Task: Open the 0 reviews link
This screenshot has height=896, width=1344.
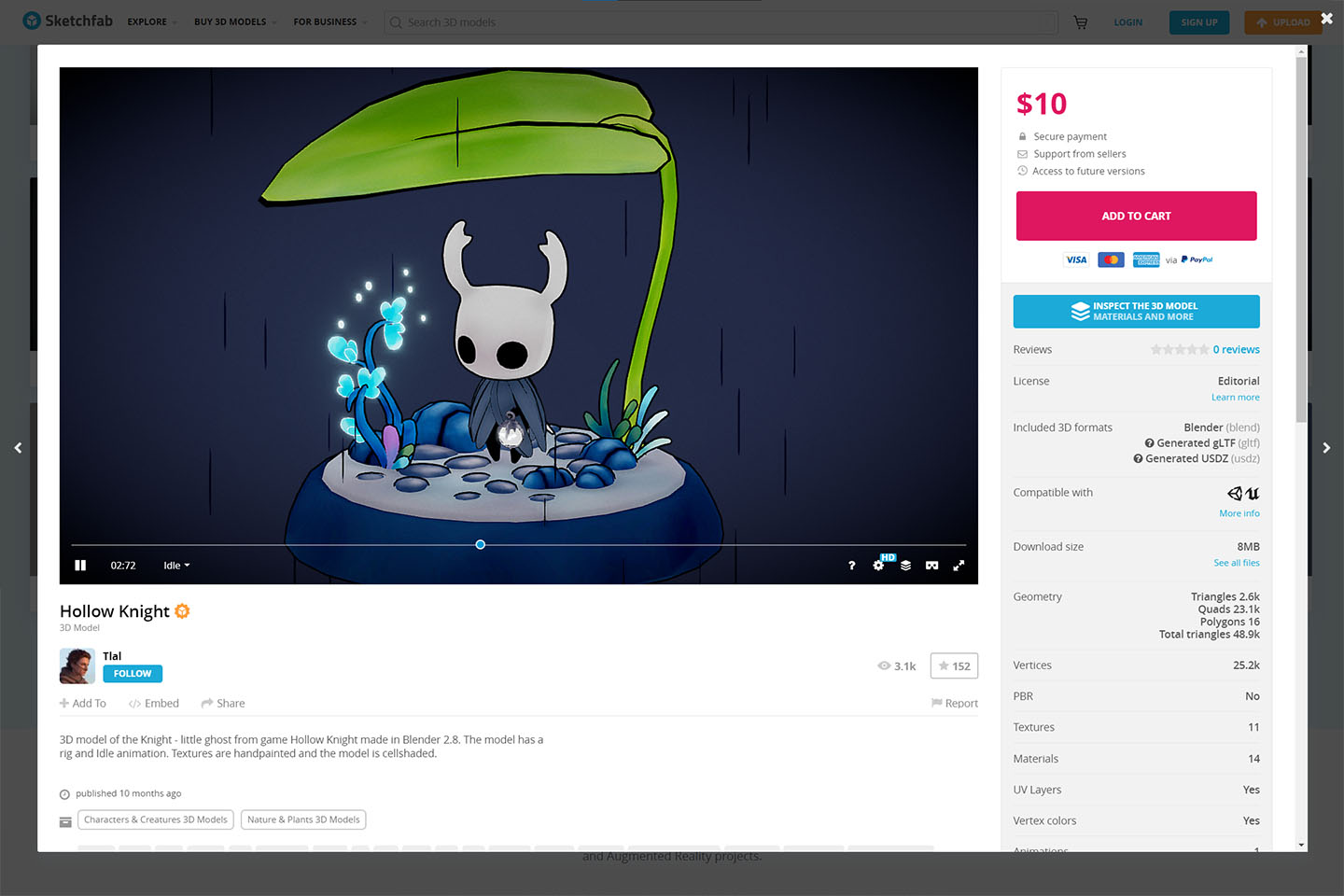Action: coord(1236,349)
